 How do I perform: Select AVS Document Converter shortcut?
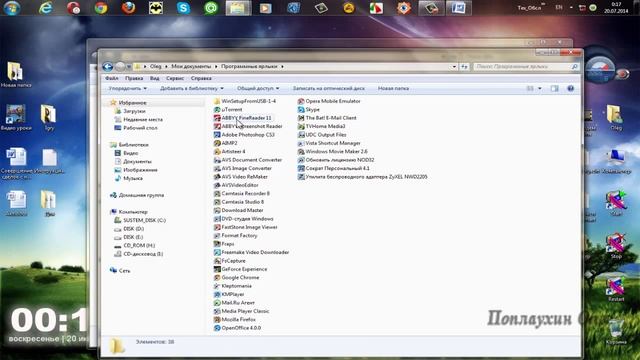248,160
